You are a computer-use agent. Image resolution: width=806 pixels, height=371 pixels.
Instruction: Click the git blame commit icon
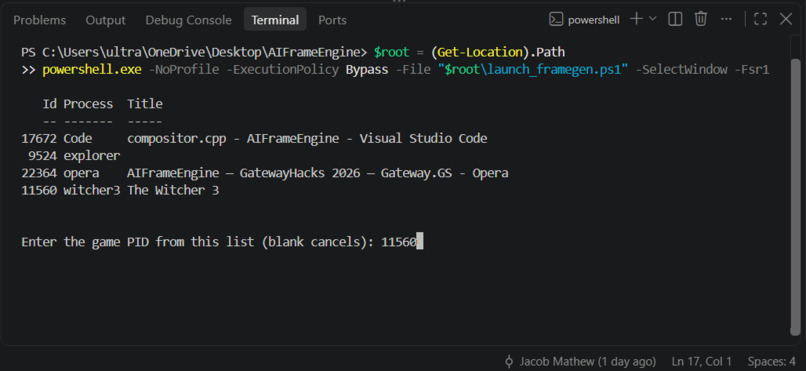tap(509, 361)
